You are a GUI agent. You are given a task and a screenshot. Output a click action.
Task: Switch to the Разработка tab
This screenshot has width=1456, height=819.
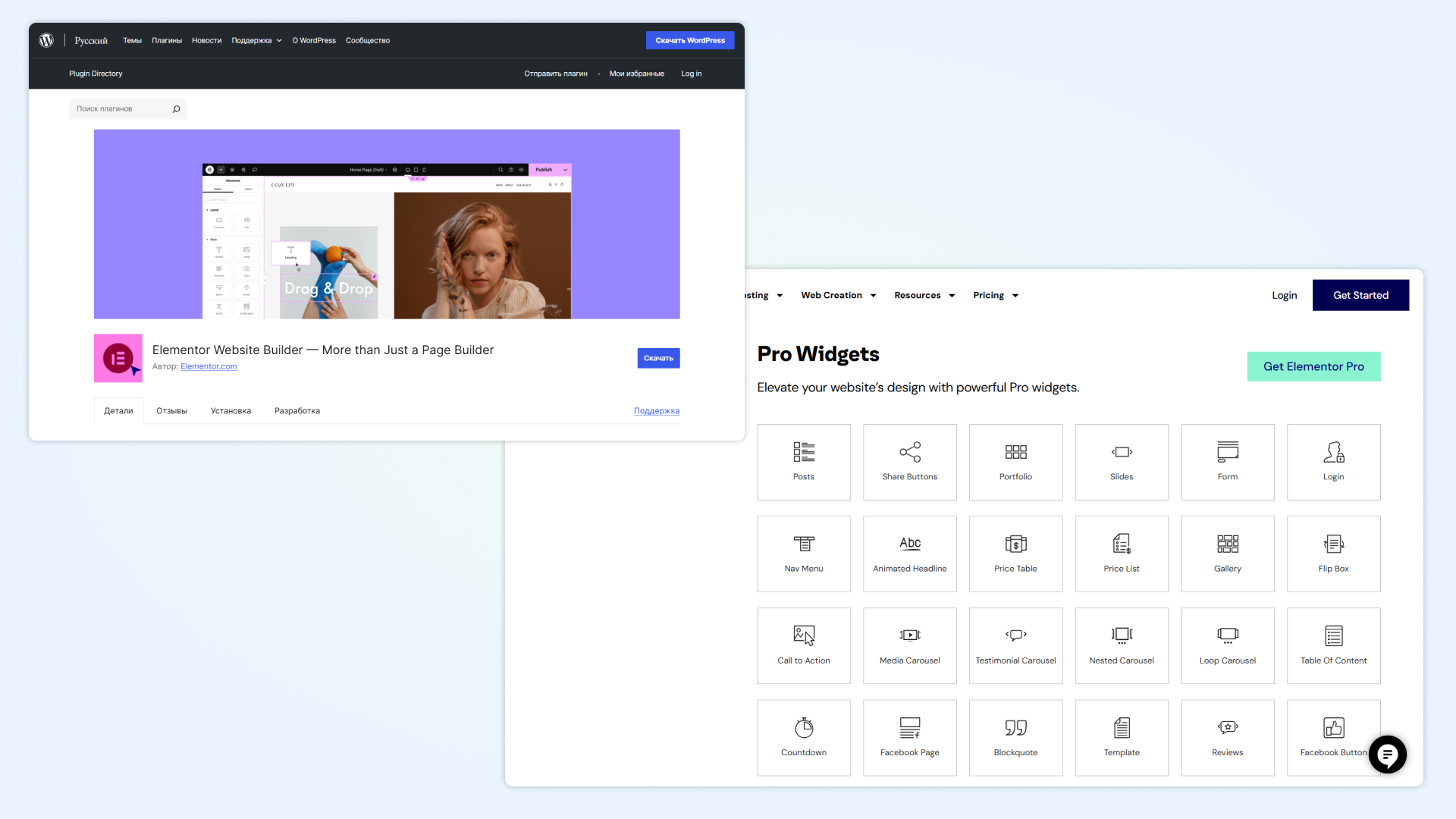tap(297, 411)
